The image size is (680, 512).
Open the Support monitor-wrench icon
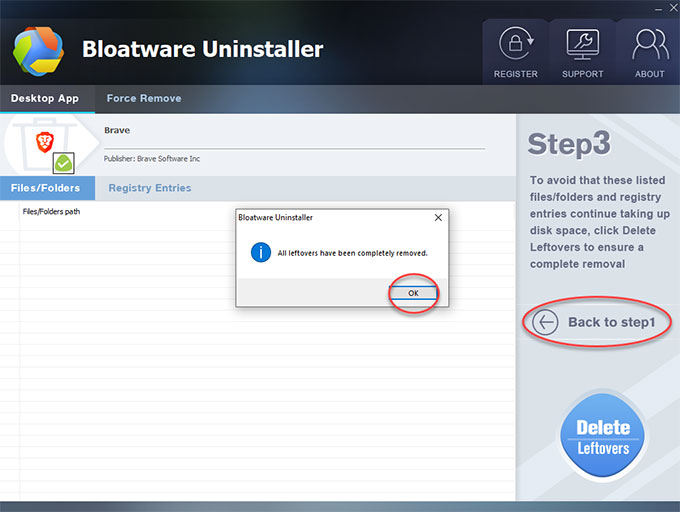coord(582,45)
